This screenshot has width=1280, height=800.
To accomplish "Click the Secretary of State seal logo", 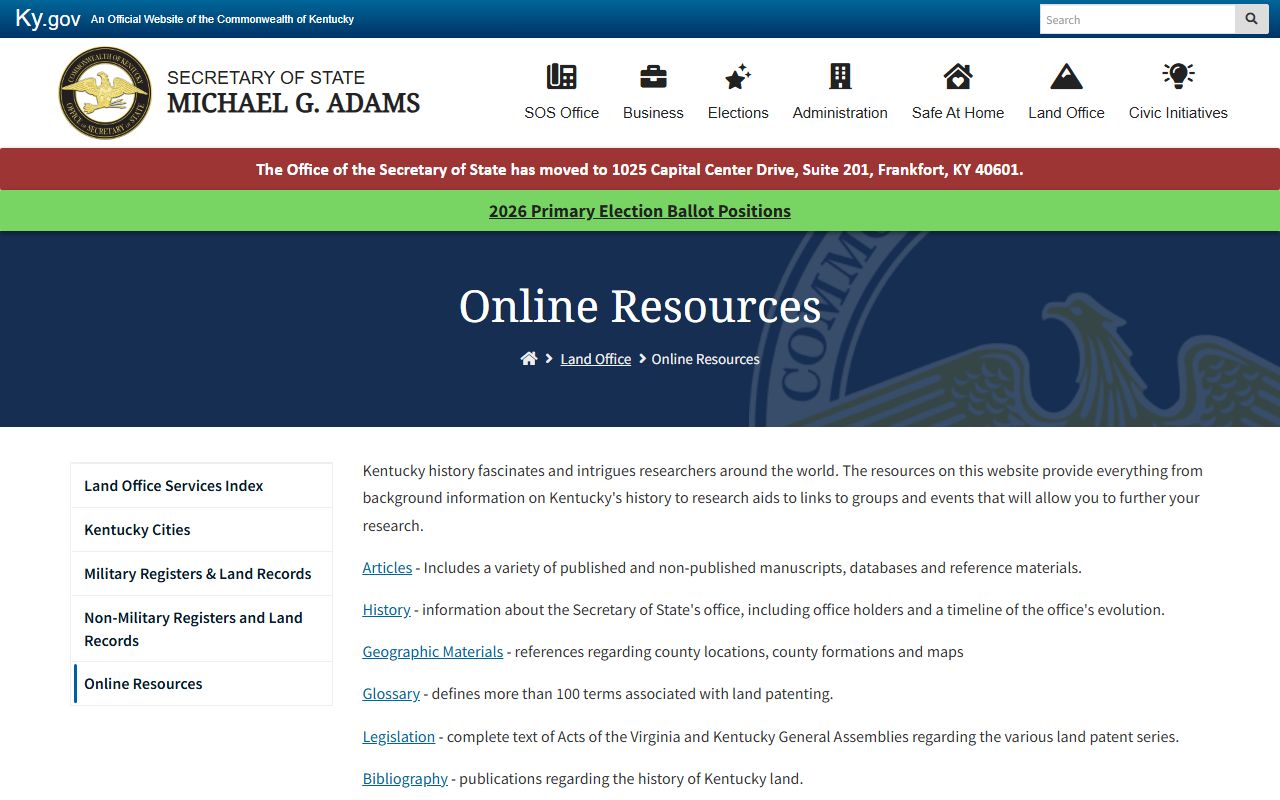I will pos(105,93).
